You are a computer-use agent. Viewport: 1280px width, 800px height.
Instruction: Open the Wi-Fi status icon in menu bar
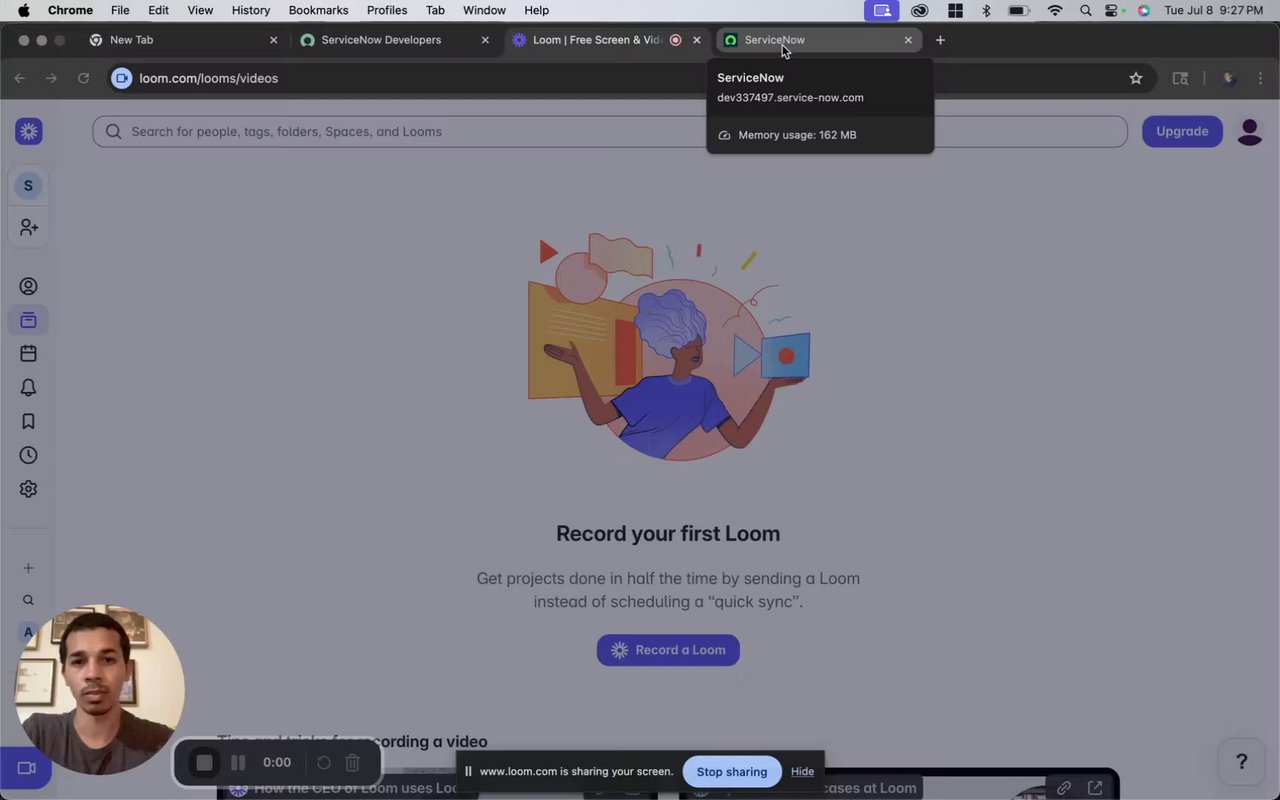[1054, 10]
